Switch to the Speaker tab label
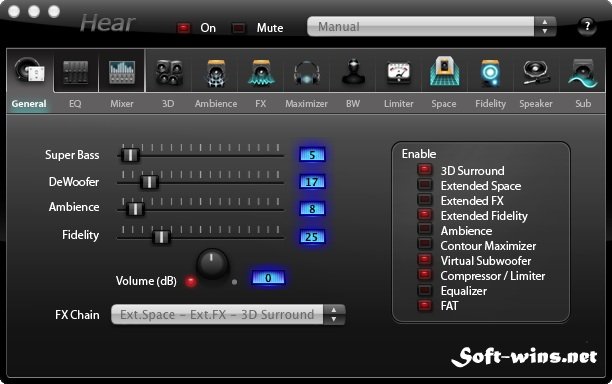 click(x=536, y=104)
